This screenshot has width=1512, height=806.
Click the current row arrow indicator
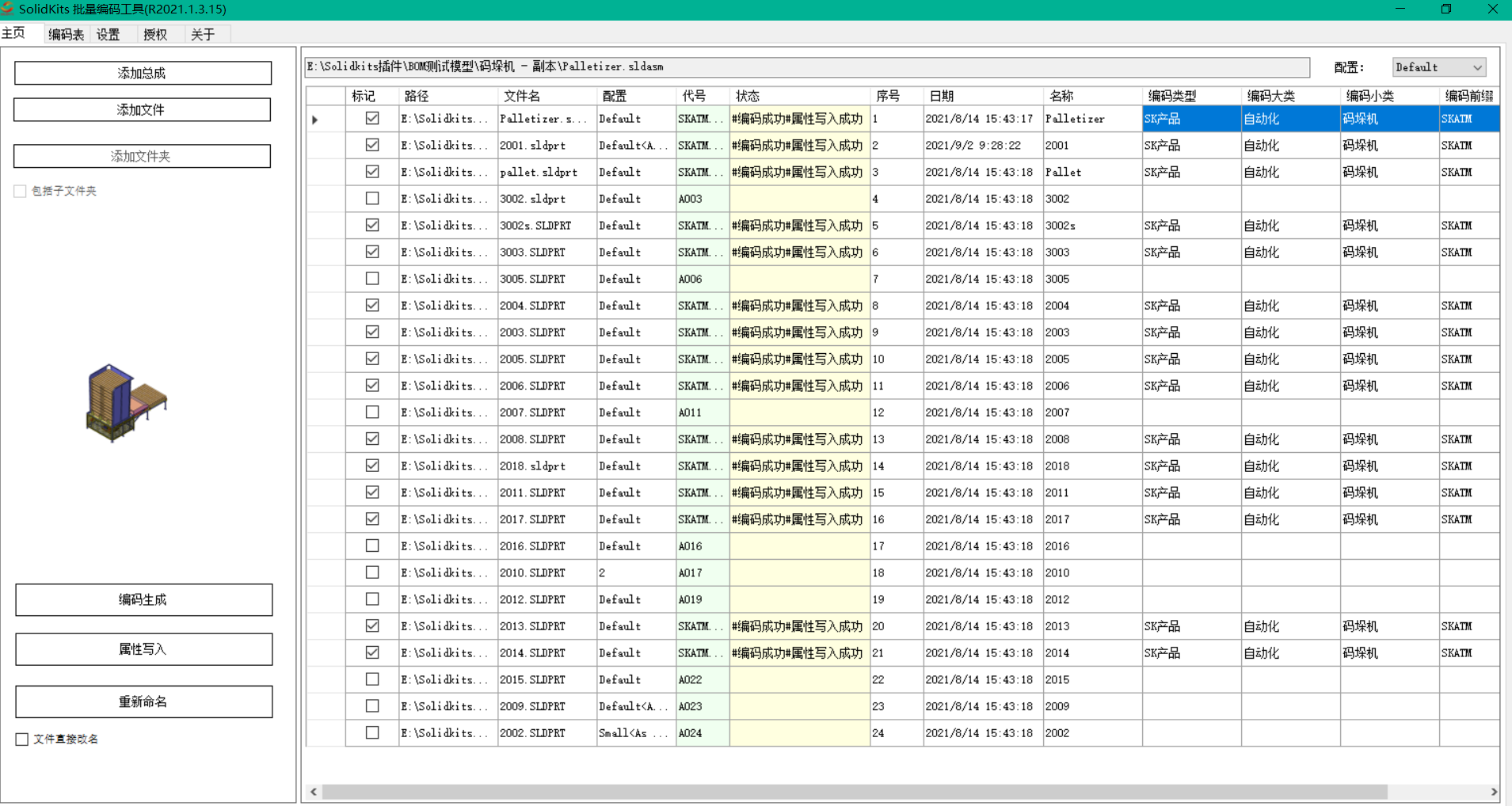coord(315,120)
